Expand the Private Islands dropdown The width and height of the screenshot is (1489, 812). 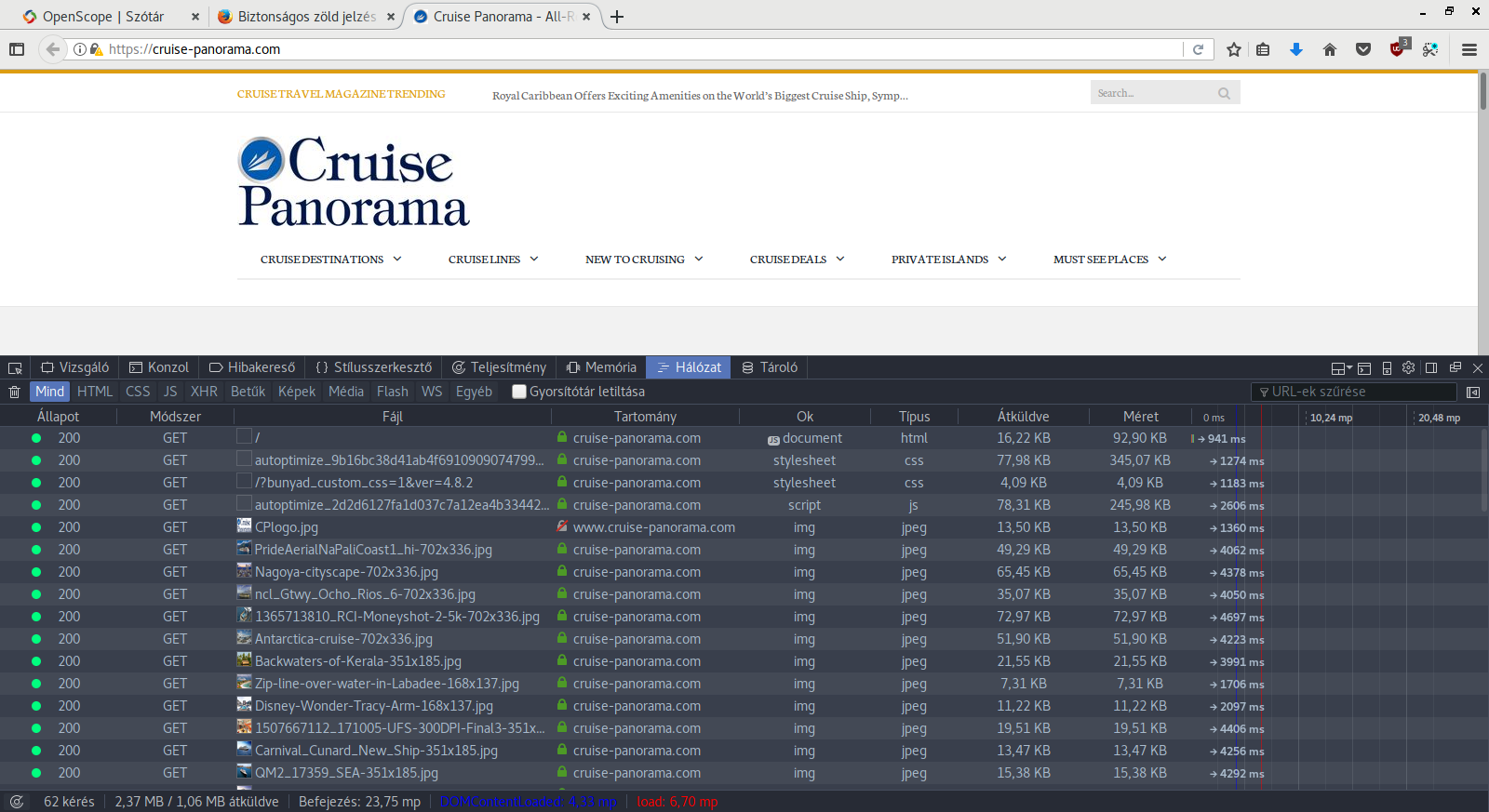tap(948, 260)
